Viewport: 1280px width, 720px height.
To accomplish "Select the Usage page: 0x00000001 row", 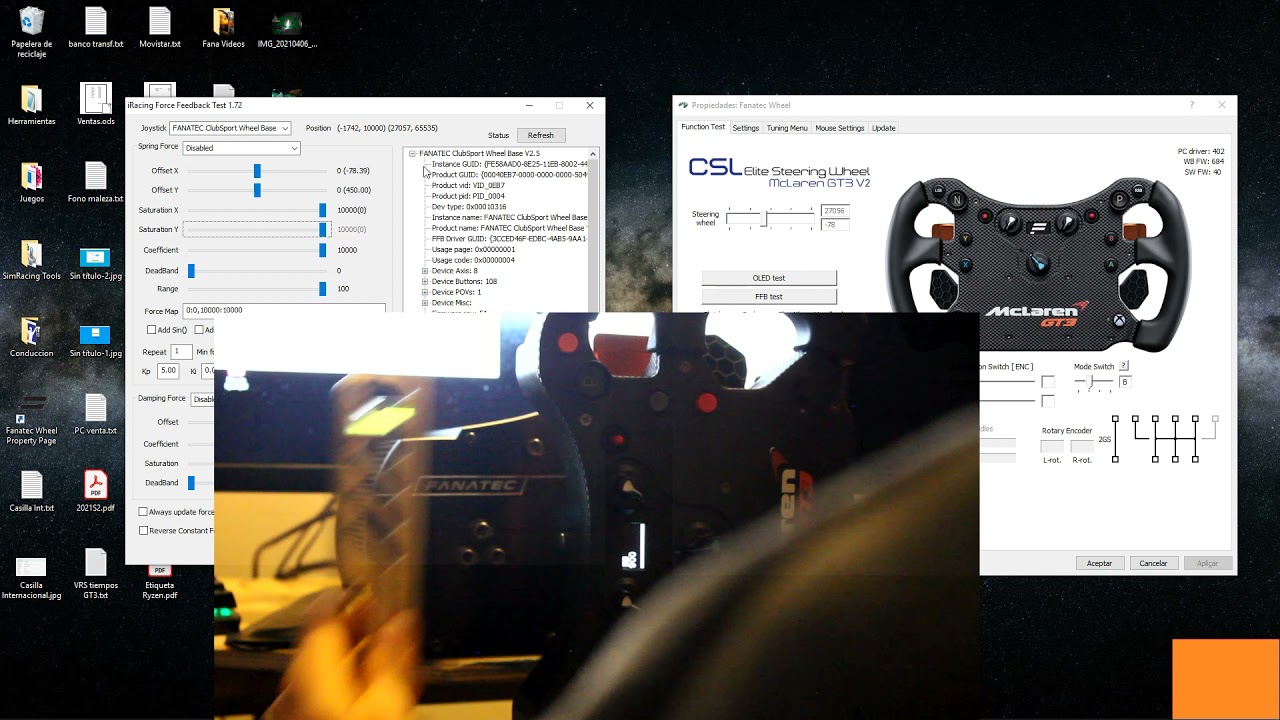I will 473,249.
